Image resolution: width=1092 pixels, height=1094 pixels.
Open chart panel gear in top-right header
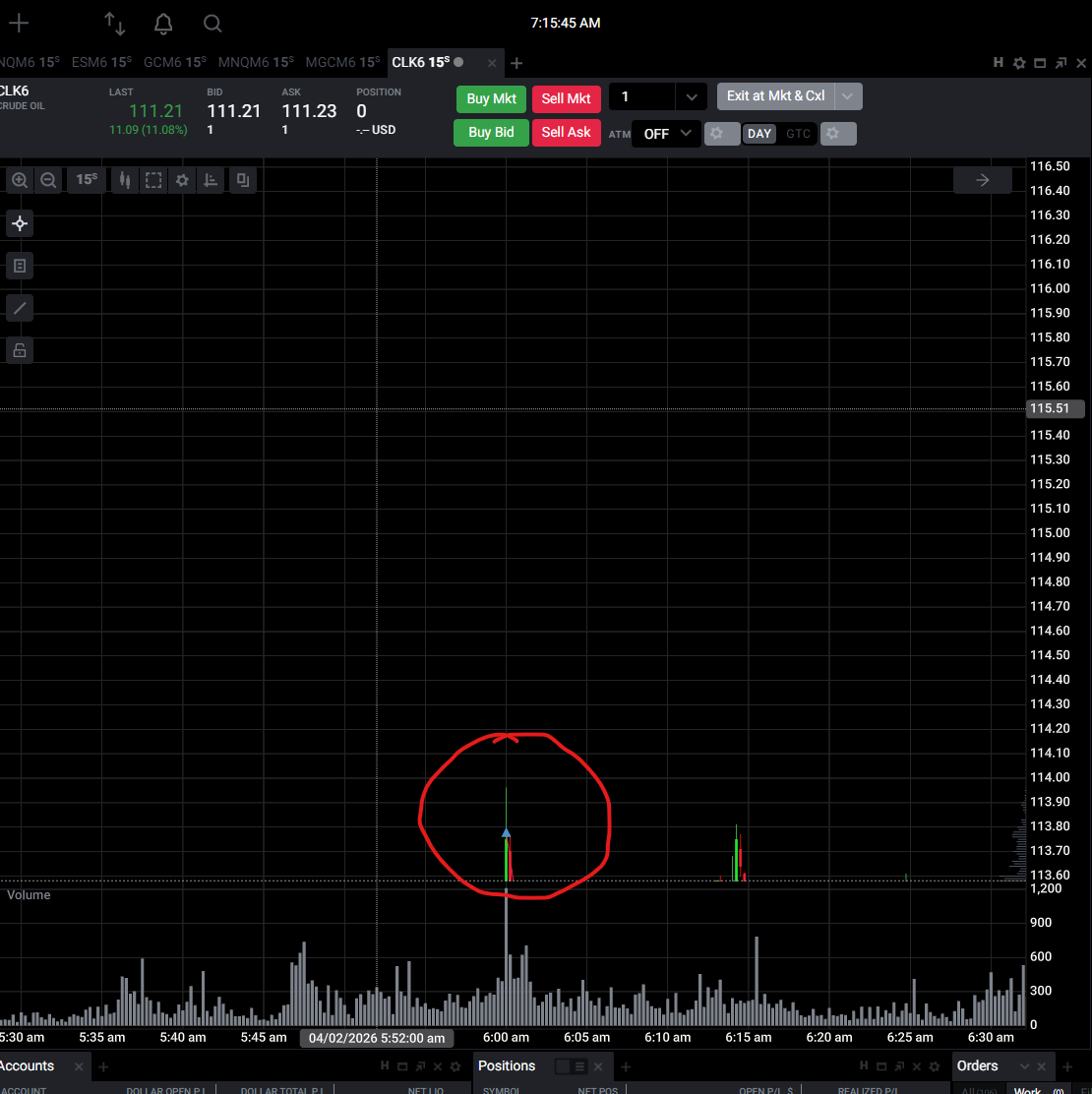[x=1019, y=63]
